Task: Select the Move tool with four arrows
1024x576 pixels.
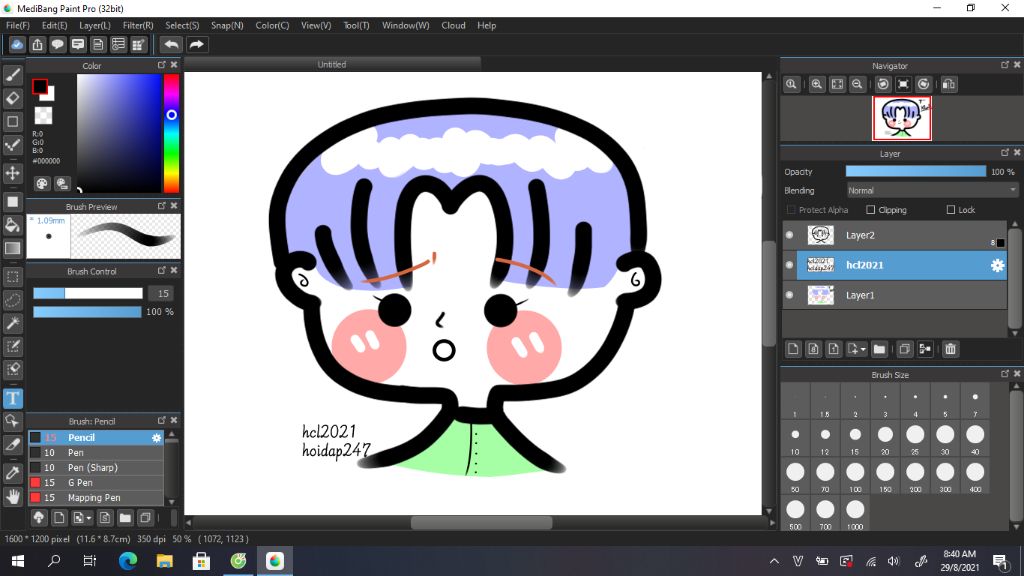Action: point(12,173)
